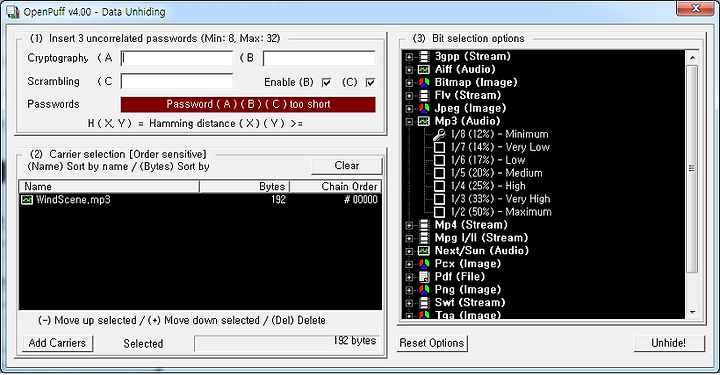Check the 1/3 (33%) Very High option
This screenshot has width=720, height=375.
pyautogui.click(x=439, y=199)
